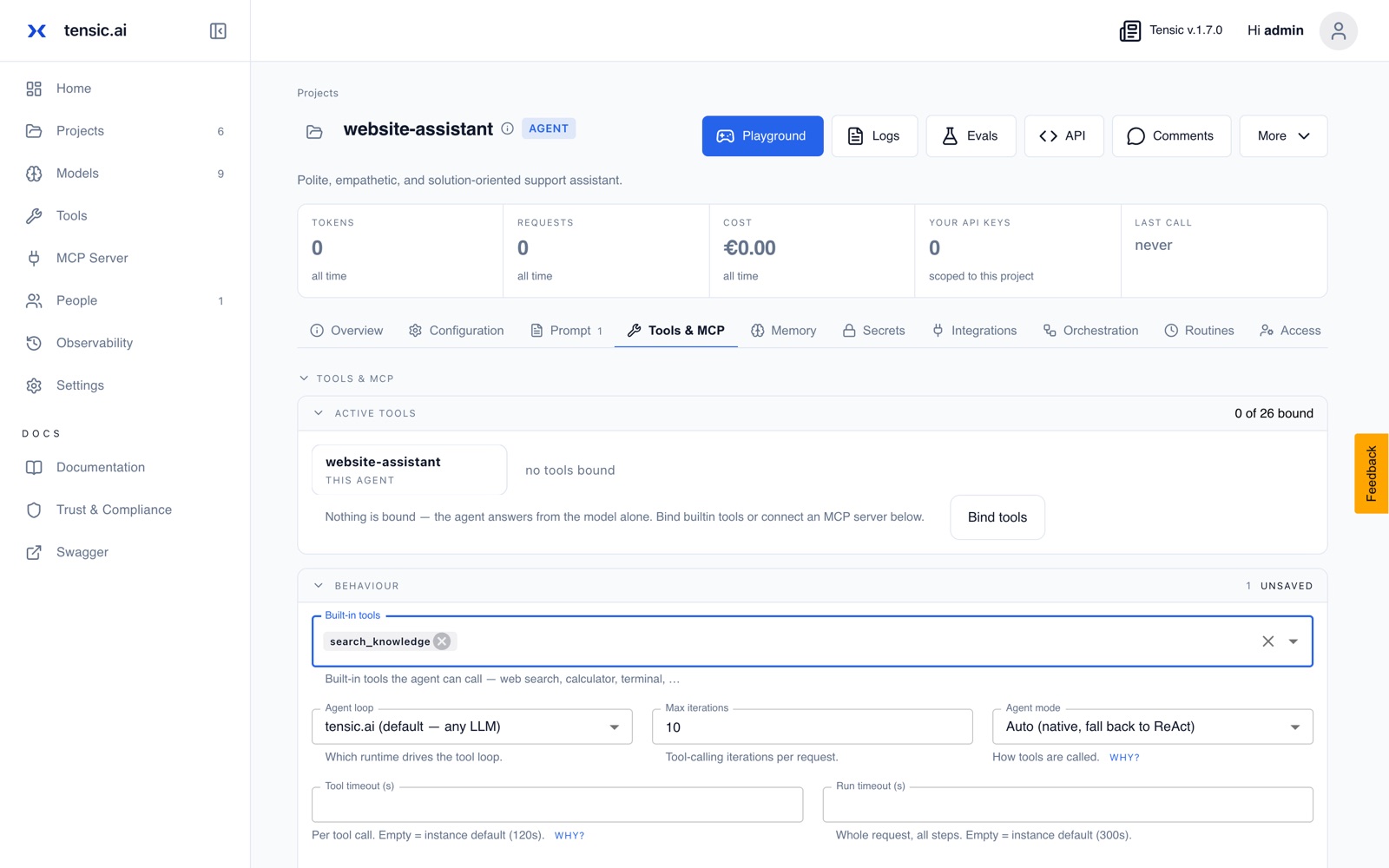
Task: Click the folder icon beside website-assistant
Action: 314,132
